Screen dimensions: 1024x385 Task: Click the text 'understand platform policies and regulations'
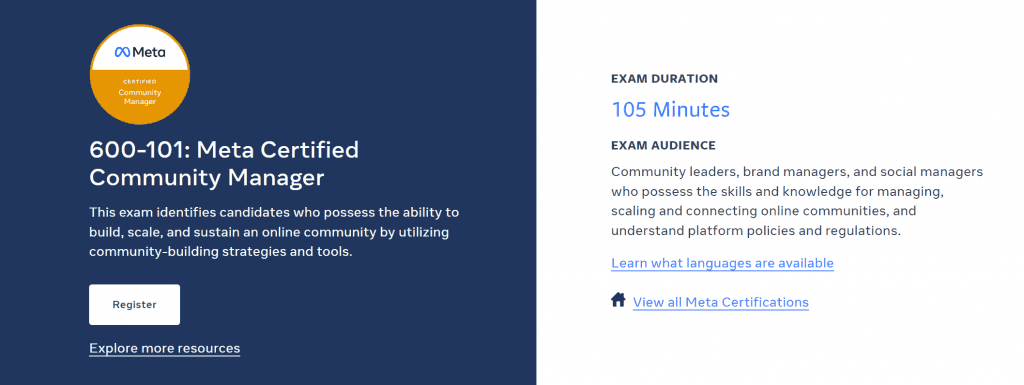[x=756, y=231]
